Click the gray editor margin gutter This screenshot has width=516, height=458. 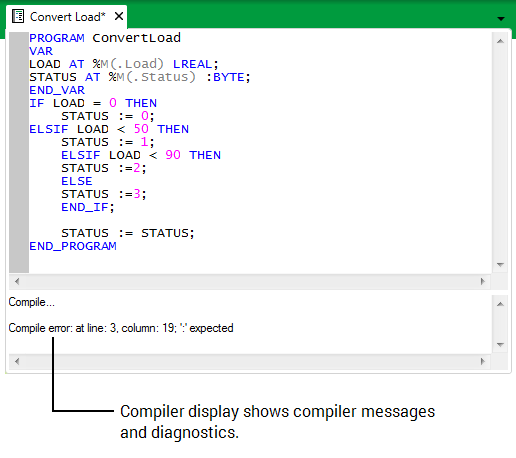click(x=19, y=153)
